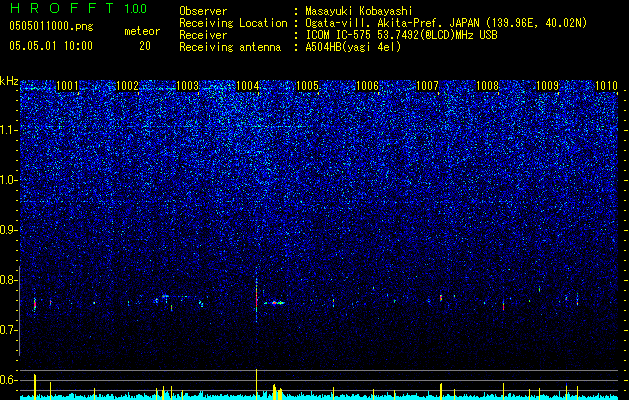Click the 1001 time marker
The image size is (629, 400).
tap(67, 85)
